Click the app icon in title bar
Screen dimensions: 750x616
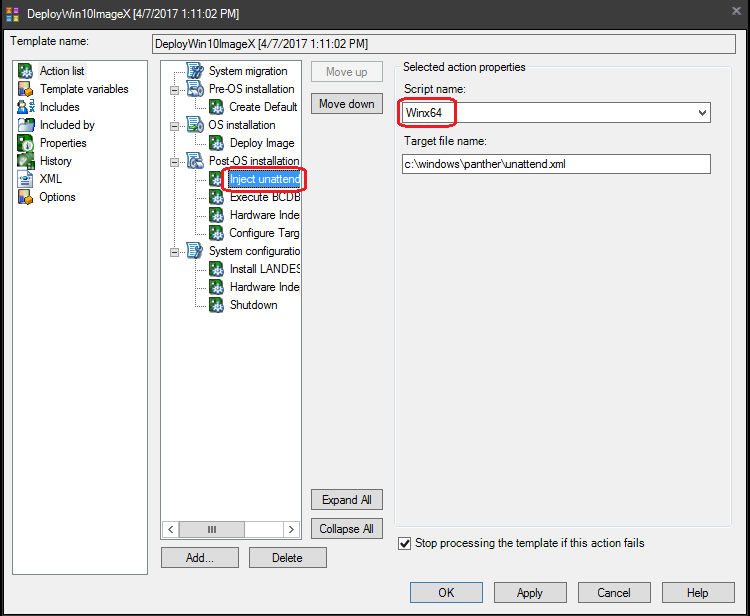click(x=12, y=13)
